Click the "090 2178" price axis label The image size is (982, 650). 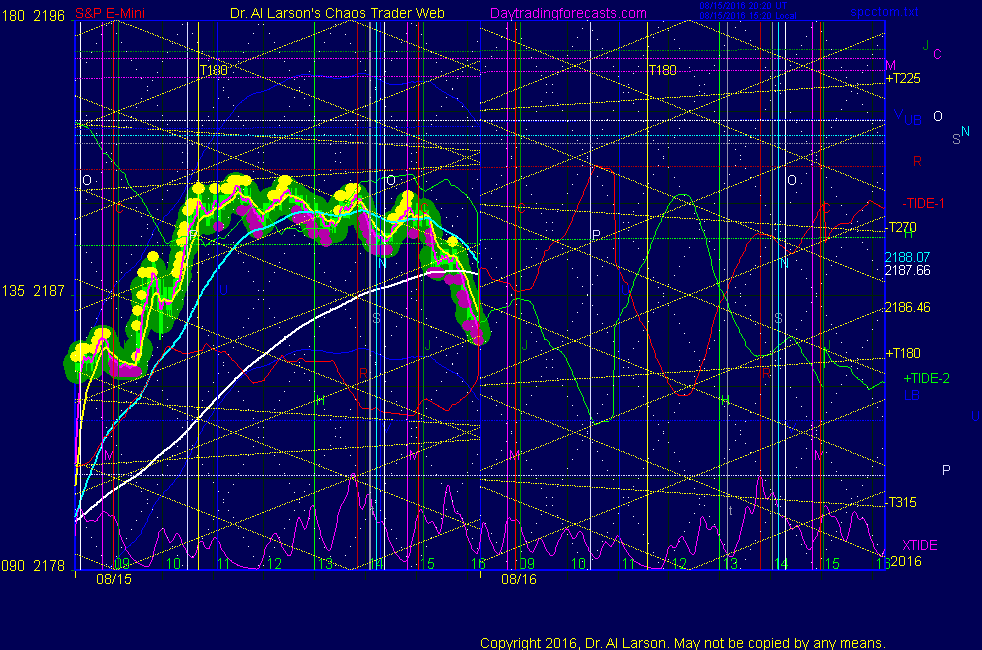point(33,566)
